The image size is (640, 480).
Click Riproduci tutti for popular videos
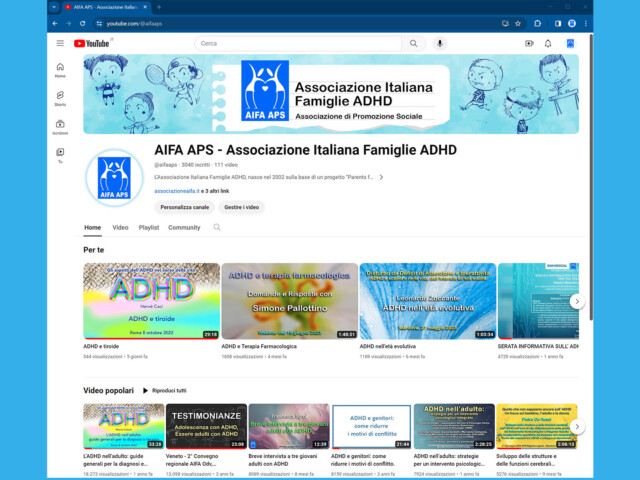tap(165, 391)
